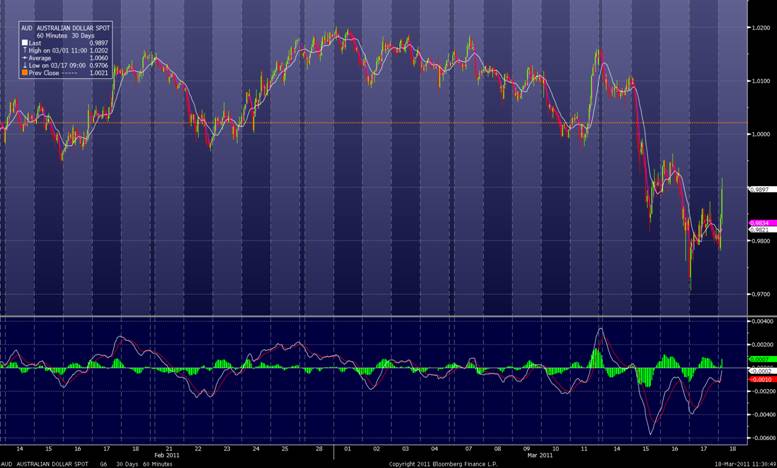
Task: Click the green histogram value tag
Action: [x=761, y=358]
